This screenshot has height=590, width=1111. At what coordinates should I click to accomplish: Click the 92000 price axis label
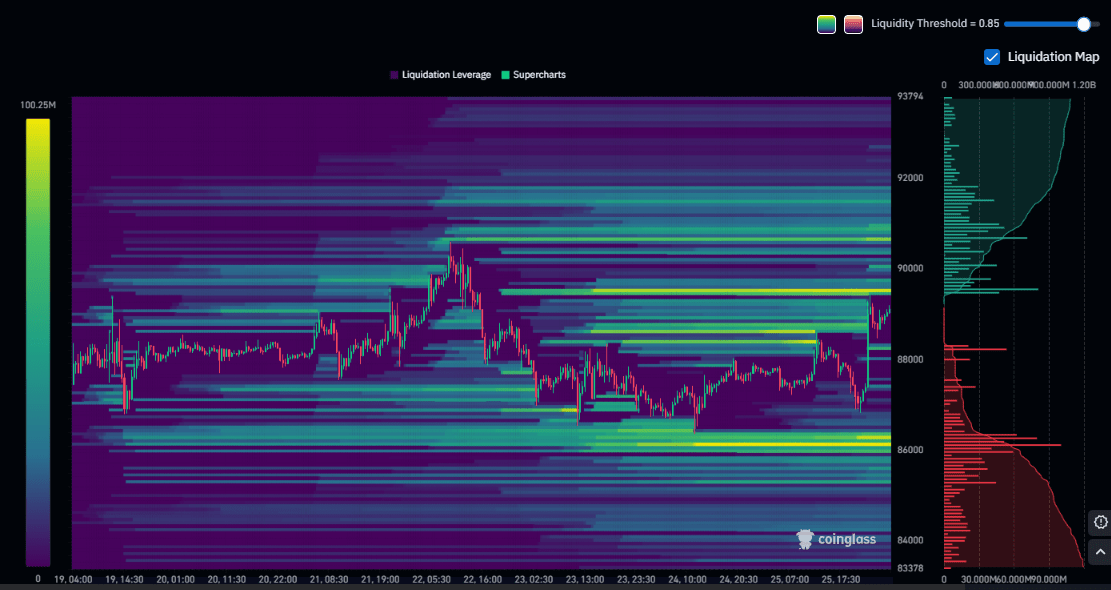[x=910, y=178]
